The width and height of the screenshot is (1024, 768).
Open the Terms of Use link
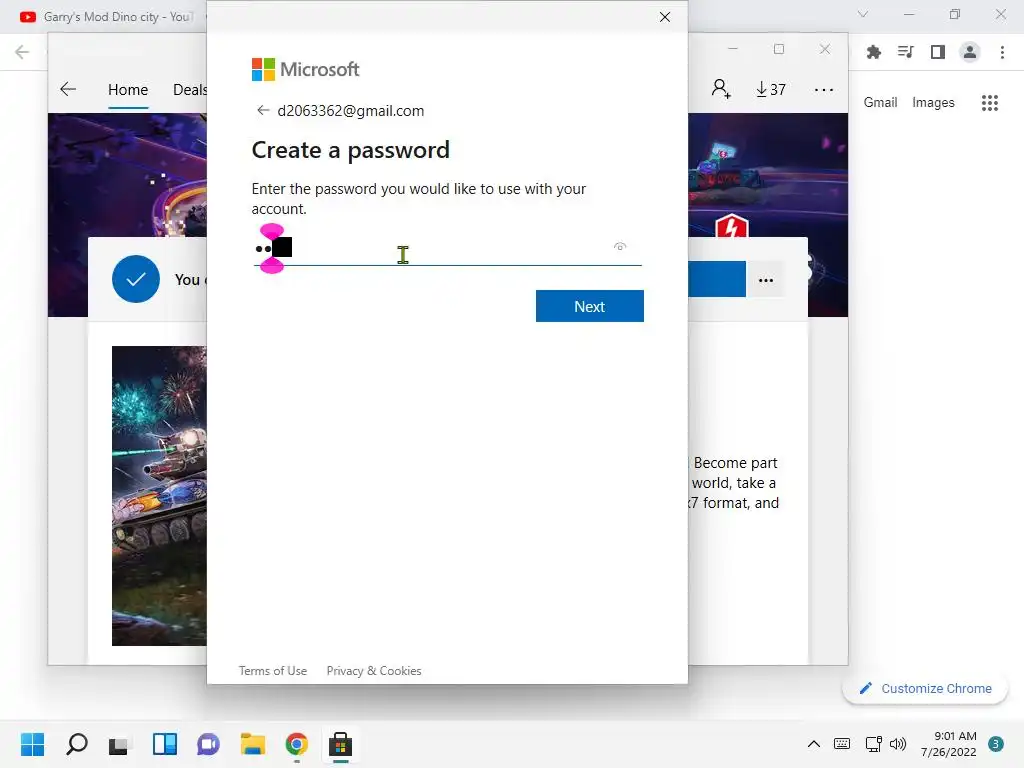(x=272, y=671)
